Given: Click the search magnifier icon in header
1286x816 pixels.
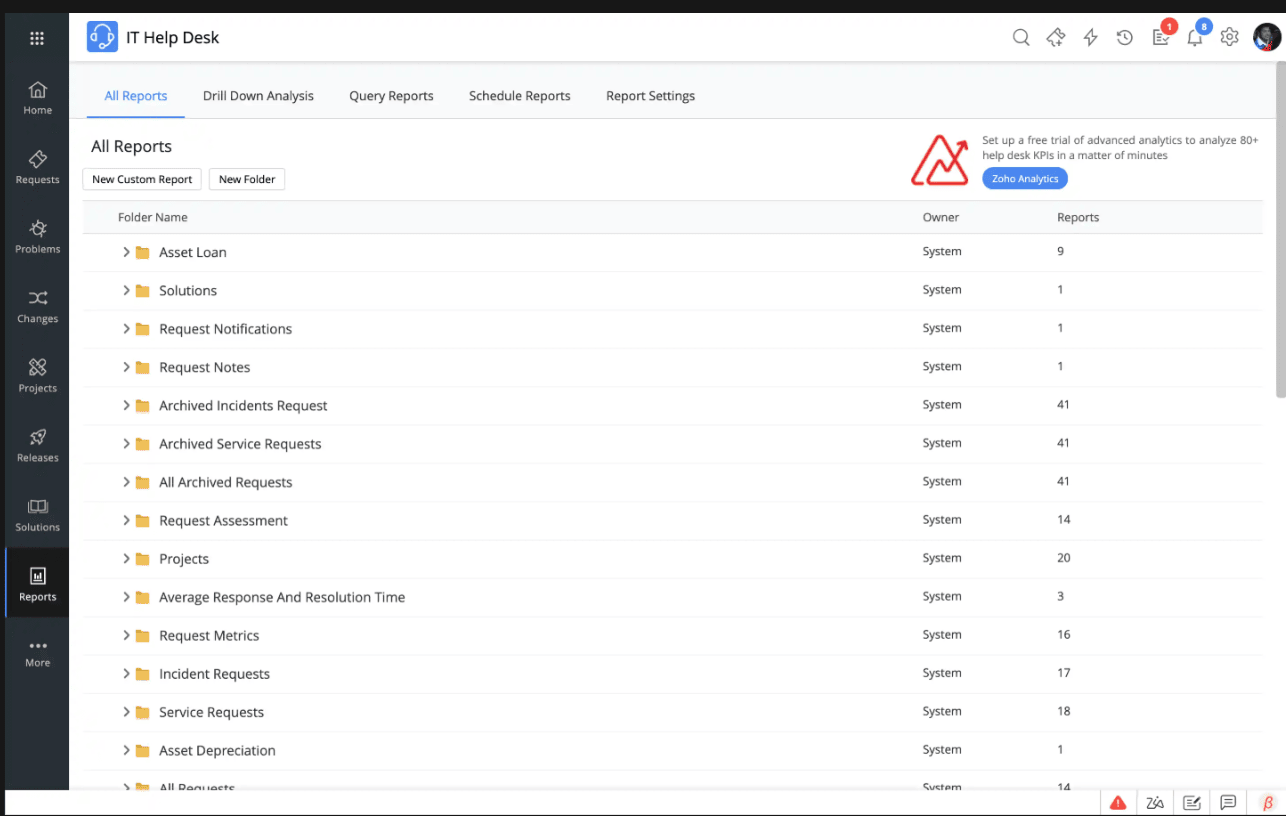Looking at the screenshot, I should 1021,38.
